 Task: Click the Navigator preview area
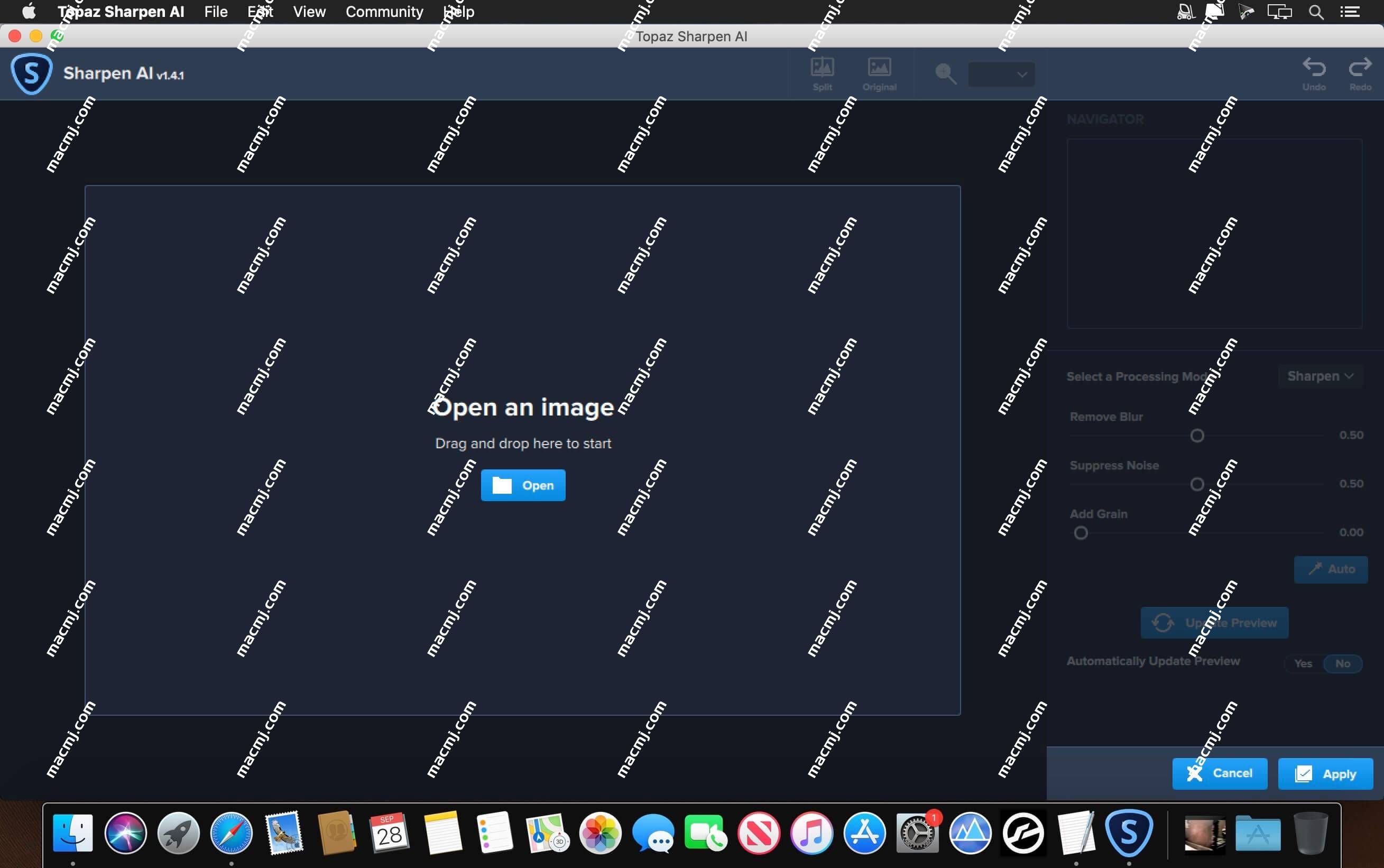[1214, 234]
